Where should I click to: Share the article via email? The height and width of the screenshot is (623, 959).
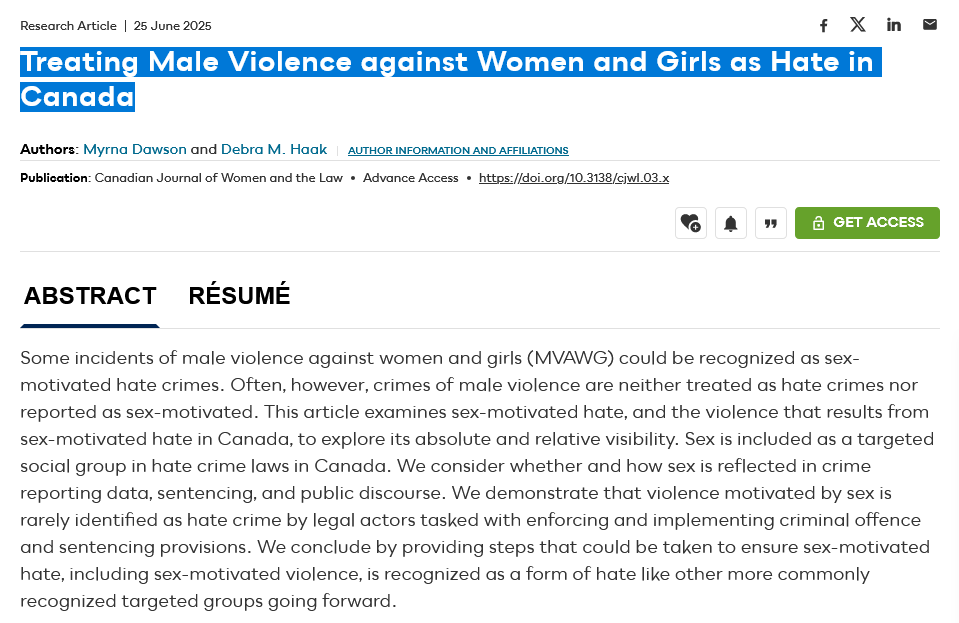click(x=929, y=25)
